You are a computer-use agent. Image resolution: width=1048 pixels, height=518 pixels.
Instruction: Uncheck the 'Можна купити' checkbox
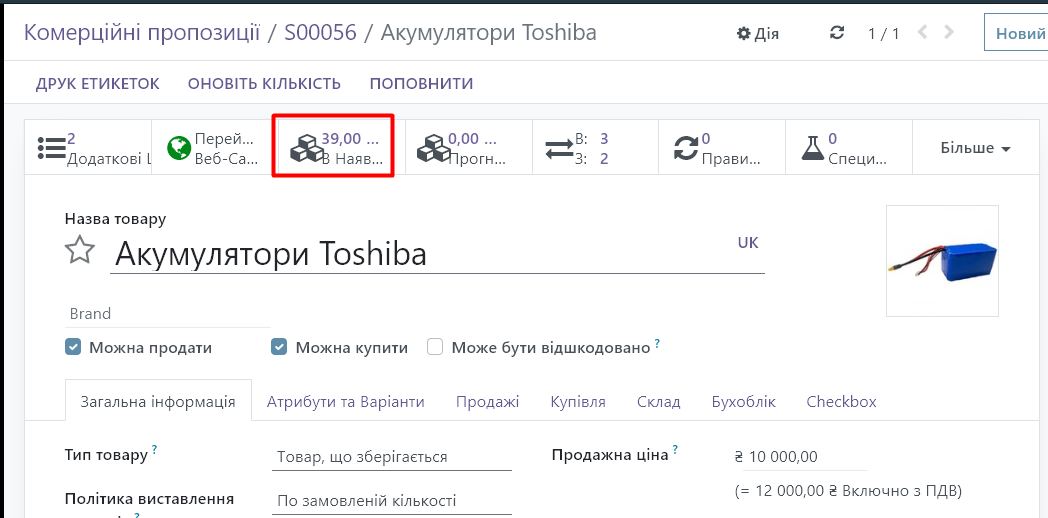point(279,348)
